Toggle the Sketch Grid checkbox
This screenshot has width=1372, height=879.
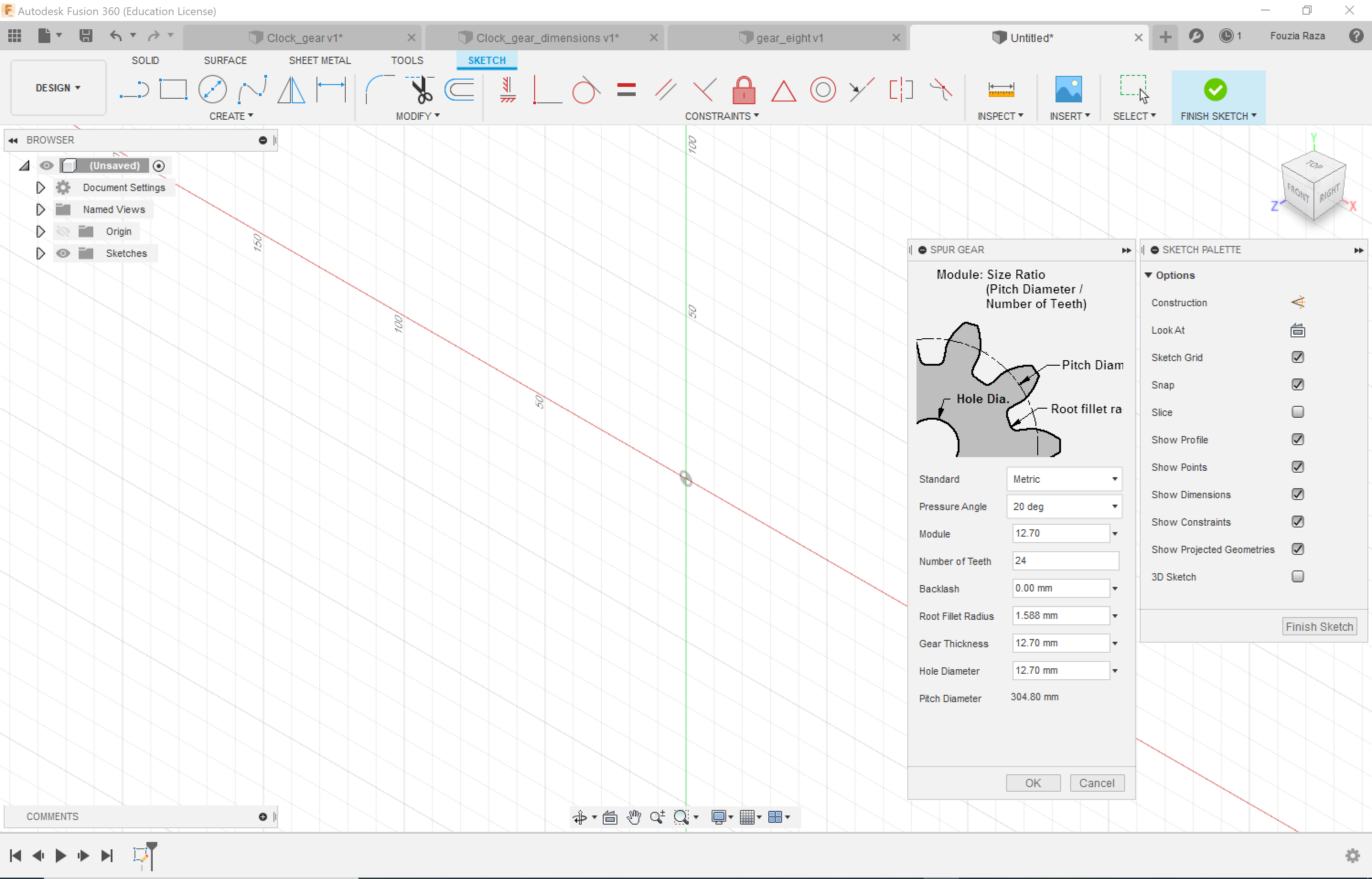pyautogui.click(x=1298, y=357)
